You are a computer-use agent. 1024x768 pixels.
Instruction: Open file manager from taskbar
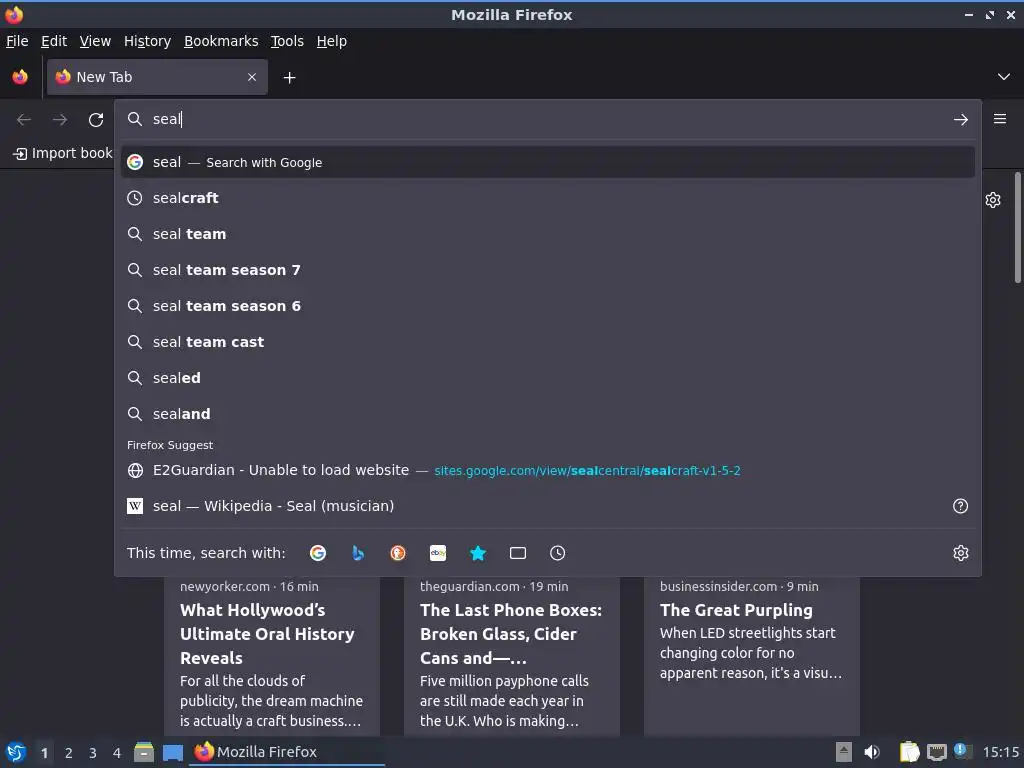coord(144,752)
